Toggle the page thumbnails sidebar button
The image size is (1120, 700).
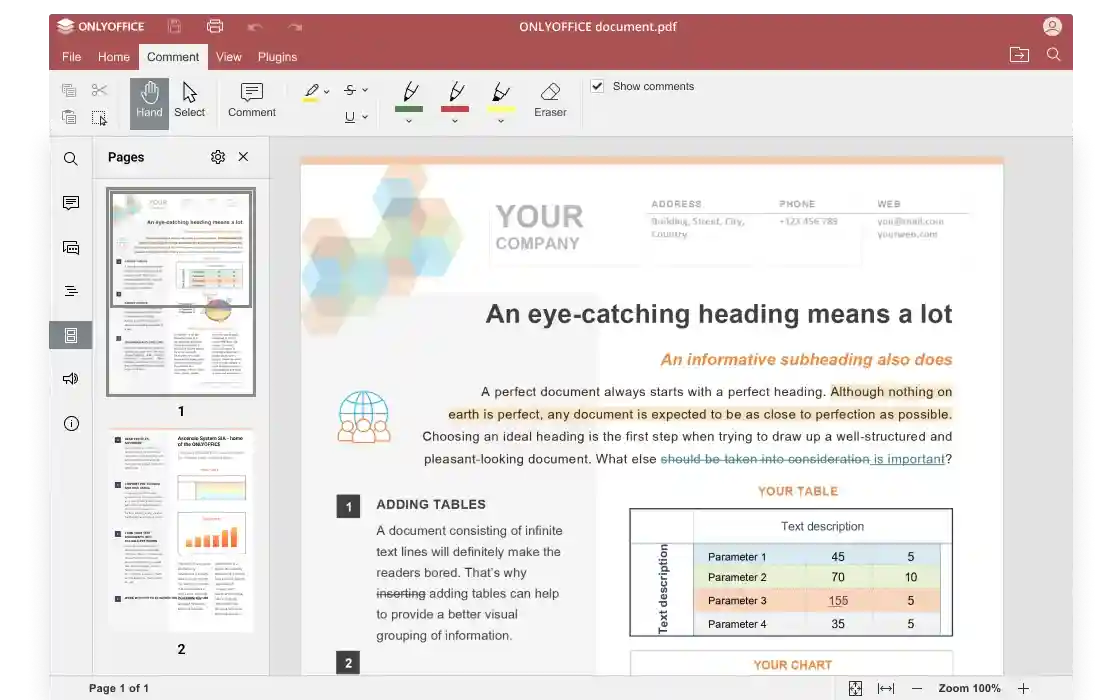[71, 336]
